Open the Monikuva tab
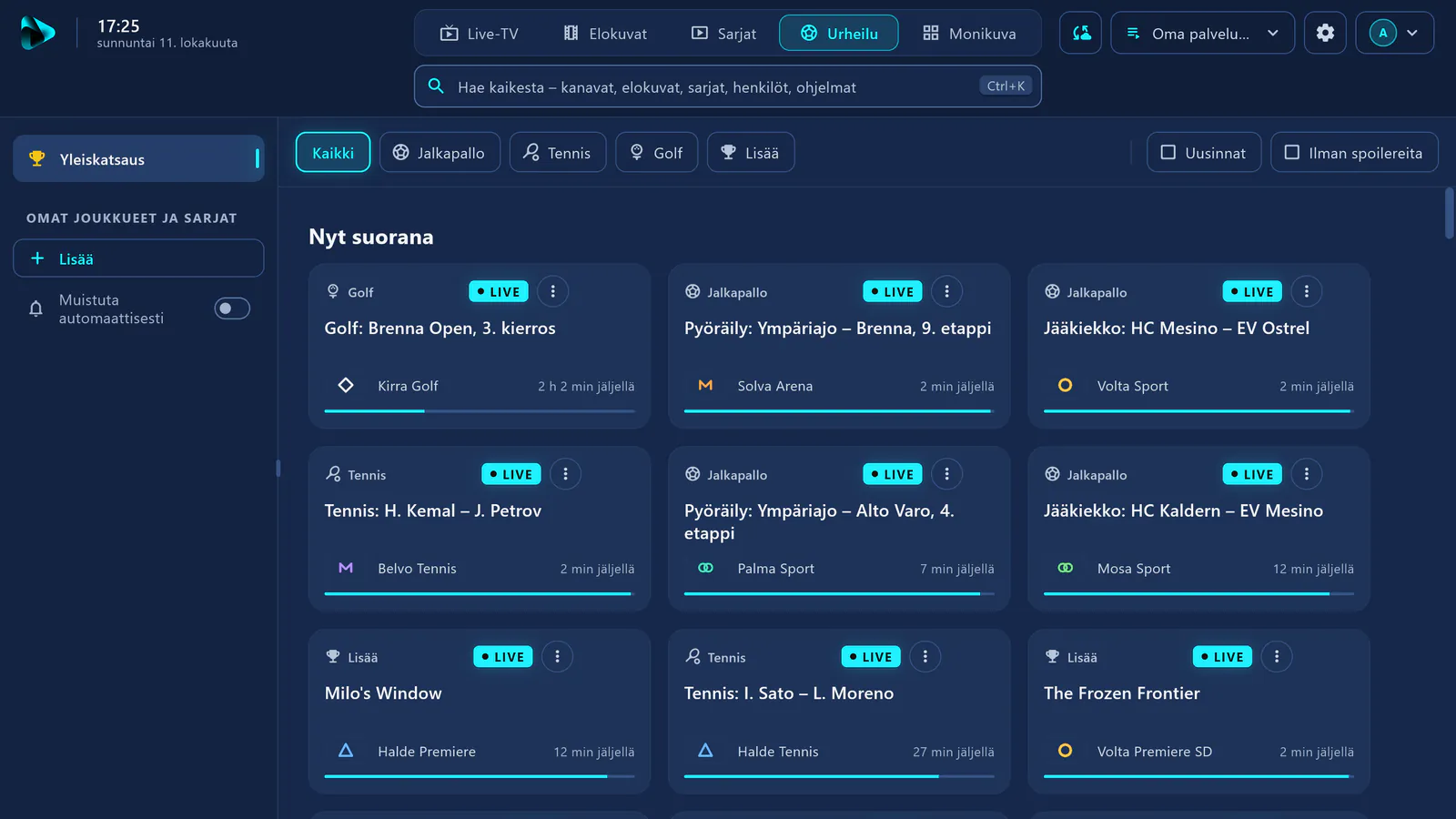This screenshot has width=1456, height=819. 969,34
